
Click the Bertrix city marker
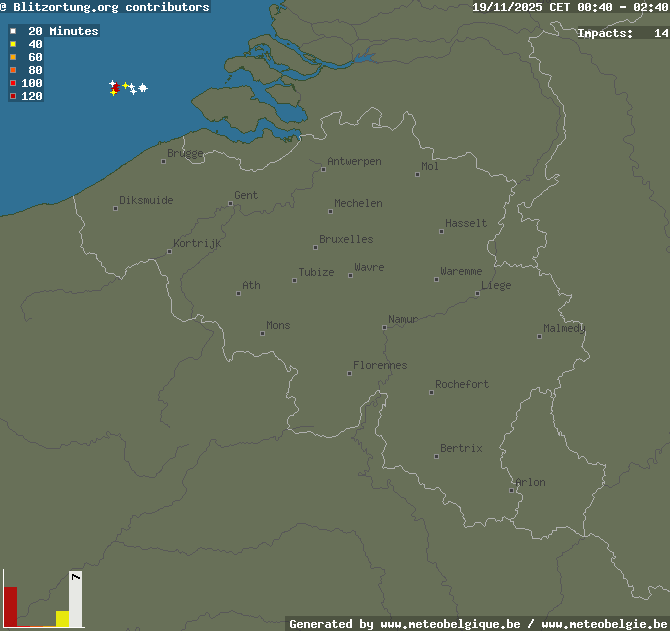[436, 456]
